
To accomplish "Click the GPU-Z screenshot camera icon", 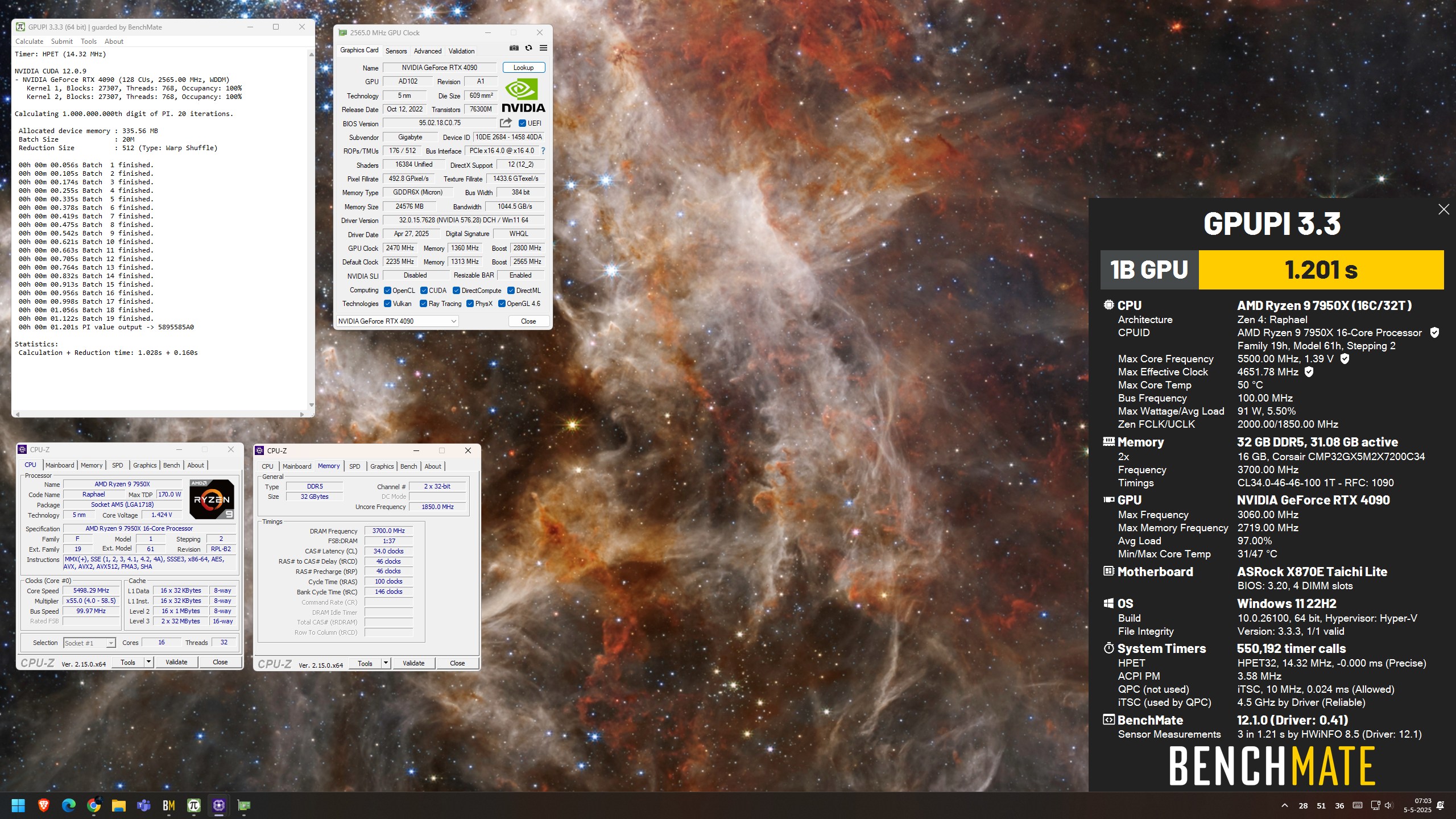I will point(514,48).
